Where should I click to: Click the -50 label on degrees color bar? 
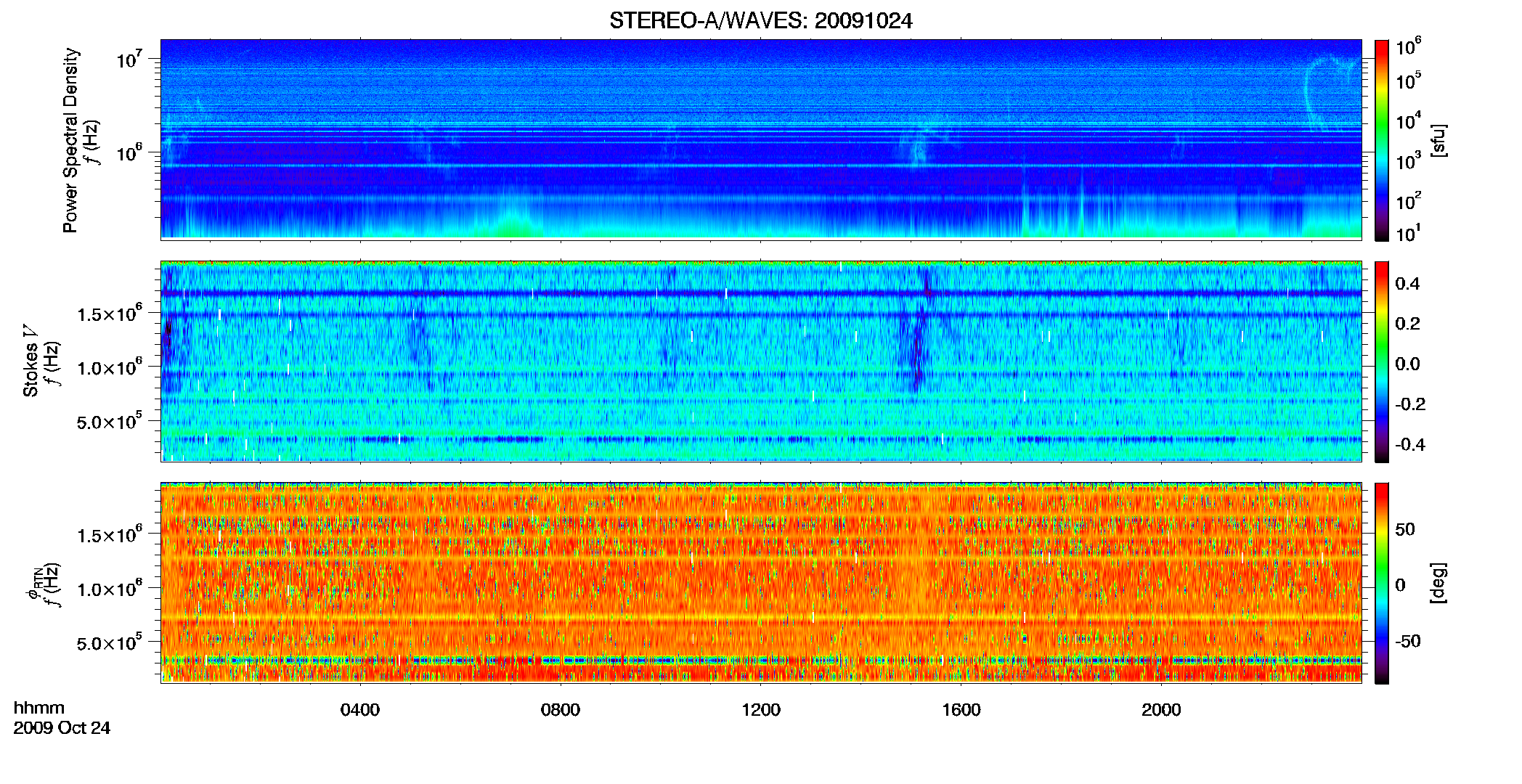point(1408,641)
